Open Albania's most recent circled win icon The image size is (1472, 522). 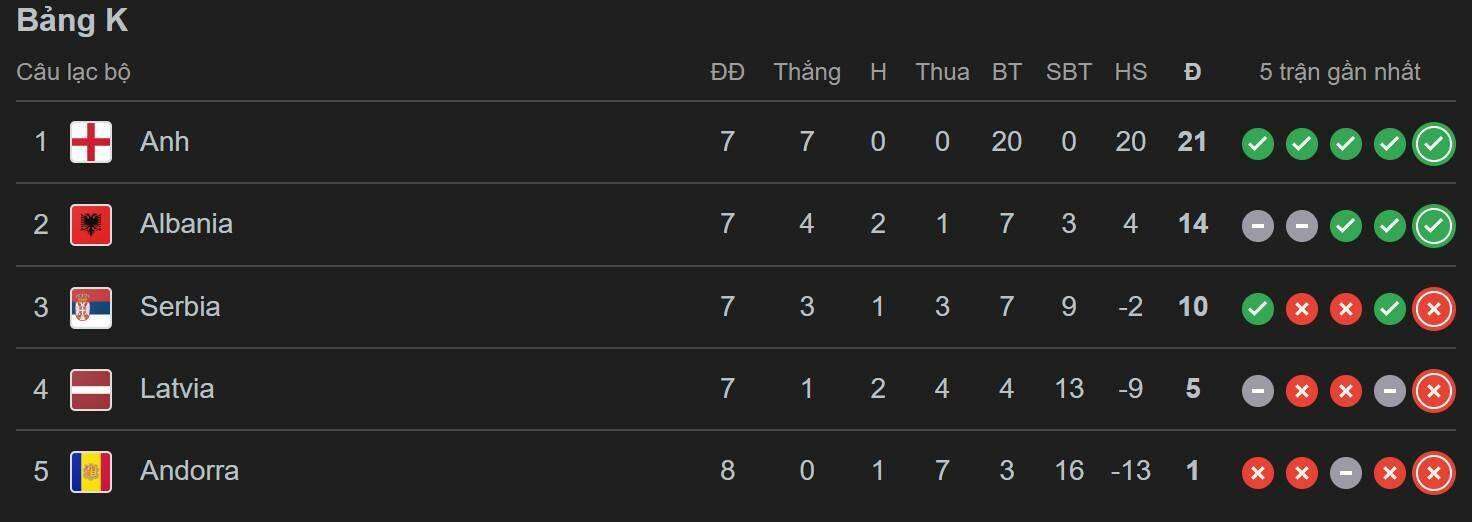(1433, 226)
